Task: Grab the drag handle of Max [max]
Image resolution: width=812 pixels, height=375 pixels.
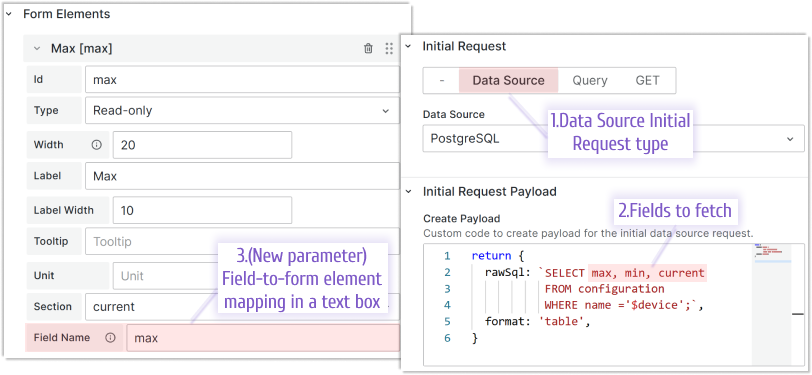Action: [389, 49]
